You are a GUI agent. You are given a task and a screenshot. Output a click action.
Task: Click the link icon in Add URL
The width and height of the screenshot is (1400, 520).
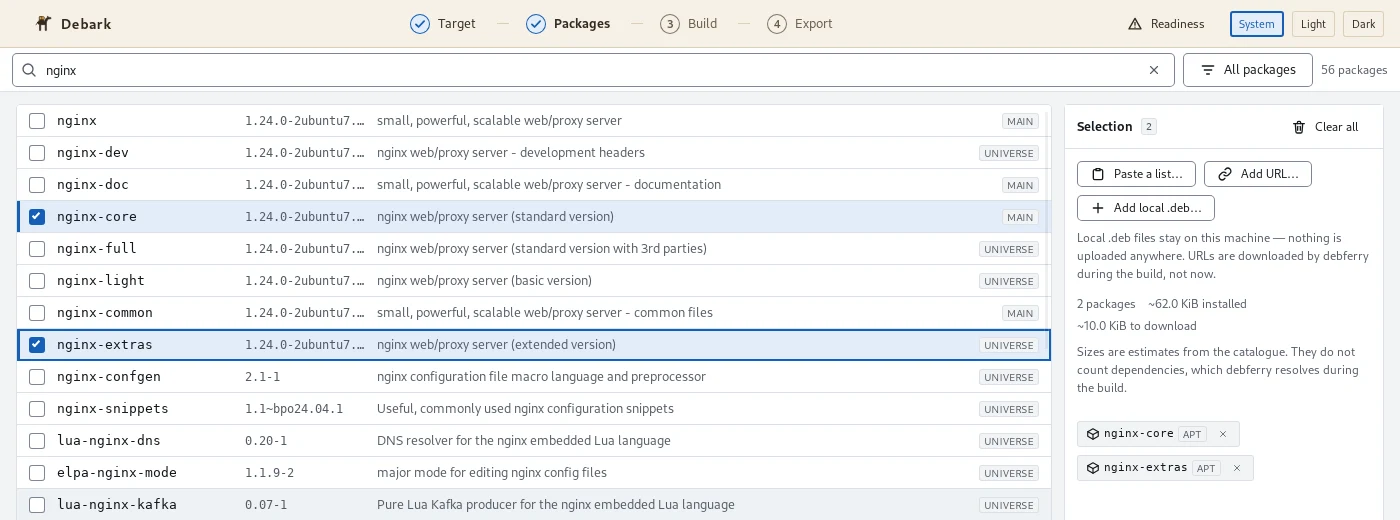[x=1225, y=174]
